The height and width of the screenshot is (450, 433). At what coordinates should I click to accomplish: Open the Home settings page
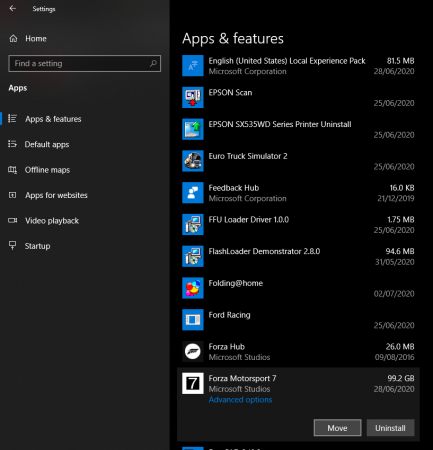[36, 39]
